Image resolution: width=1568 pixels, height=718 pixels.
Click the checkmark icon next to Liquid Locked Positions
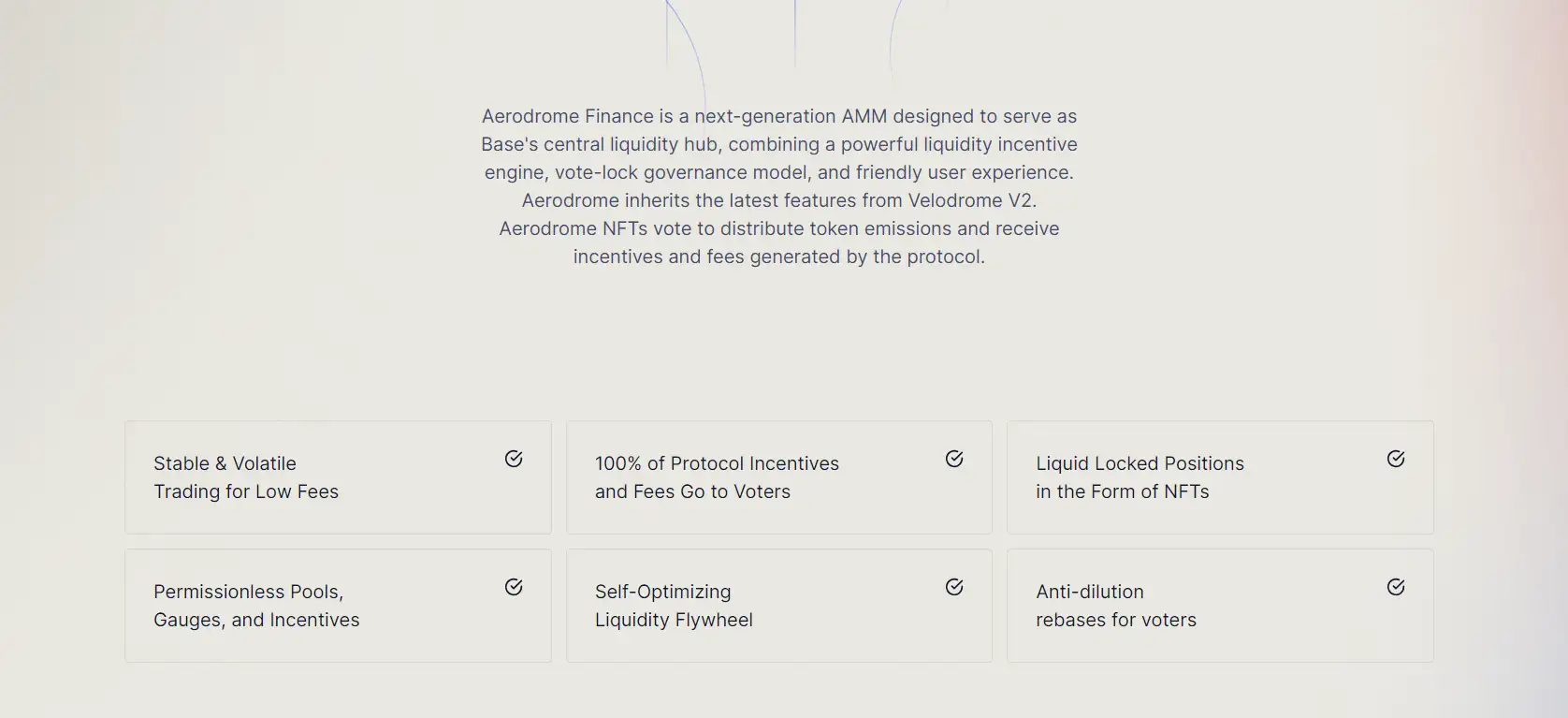(1396, 459)
